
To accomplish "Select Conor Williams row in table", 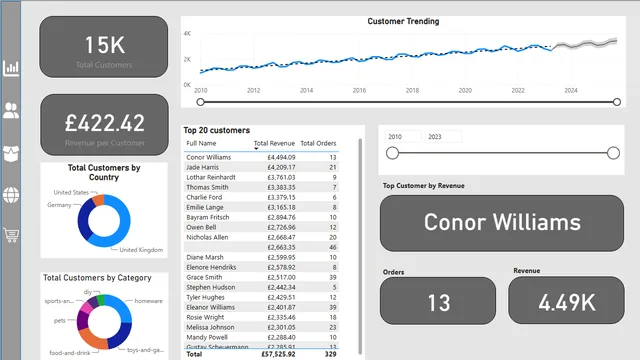I will 261,157.
